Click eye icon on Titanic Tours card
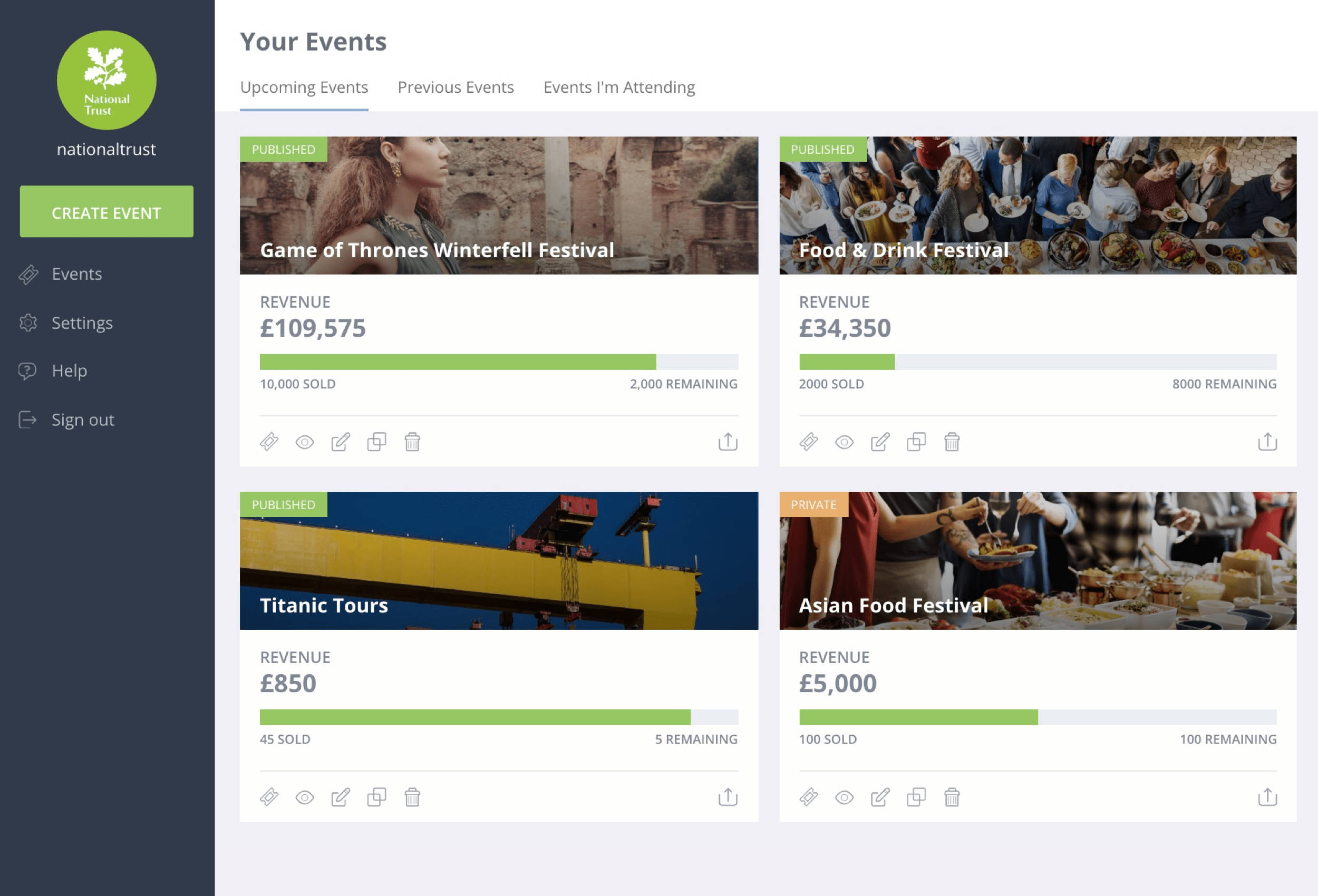The width and height of the screenshot is (1318, 896). point(305,797)
